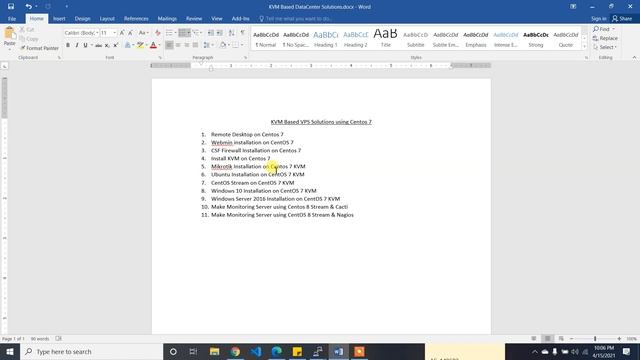Click the Text Effects icon

129,45
